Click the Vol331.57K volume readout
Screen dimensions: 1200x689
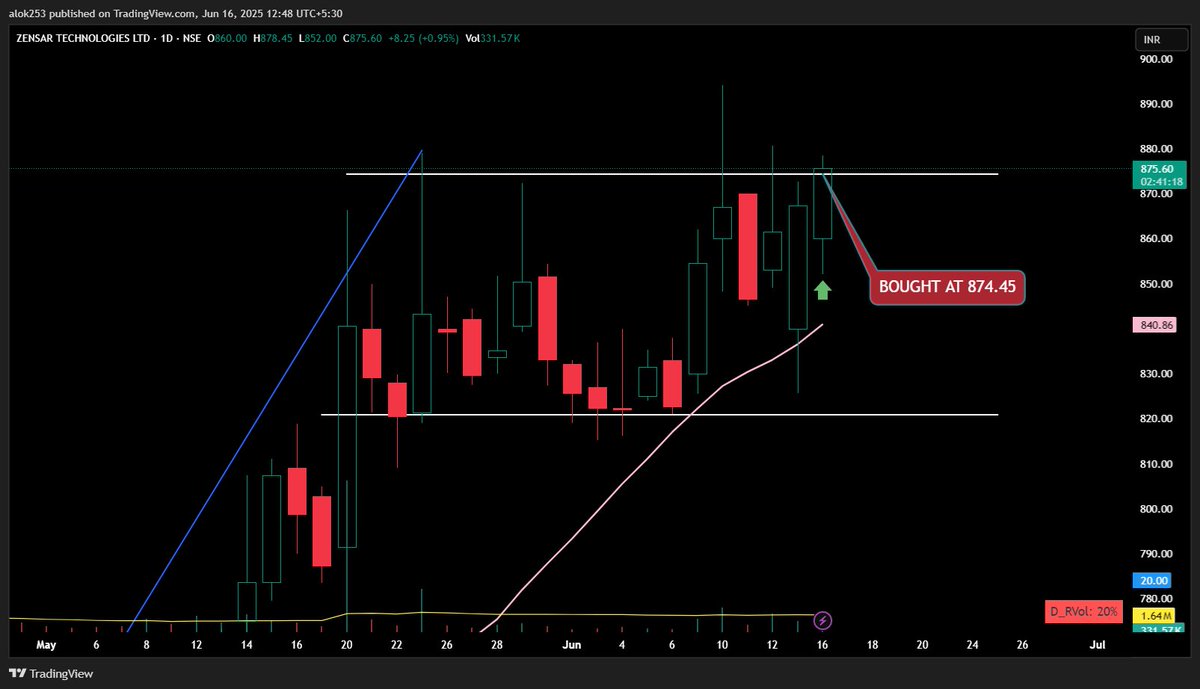[x=492, y=38]
